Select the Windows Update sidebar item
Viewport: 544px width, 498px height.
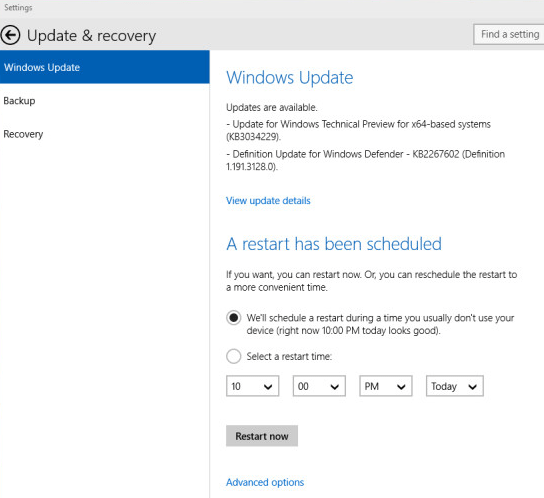coord(104,67)
